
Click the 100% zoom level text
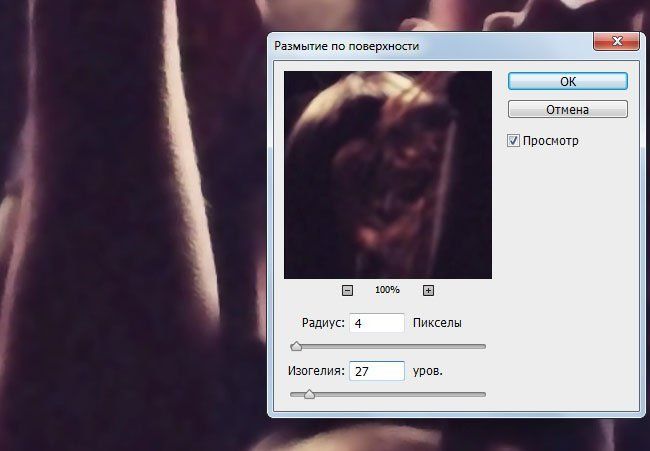click(387, 290)
